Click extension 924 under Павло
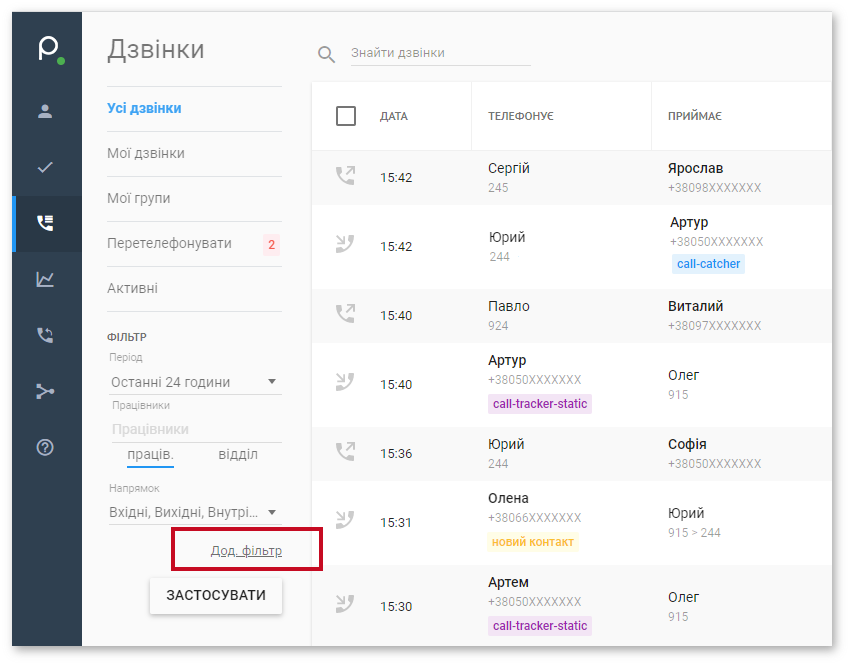Image resolution: width=850 pixels, height=665 pixels. [498, 326]
